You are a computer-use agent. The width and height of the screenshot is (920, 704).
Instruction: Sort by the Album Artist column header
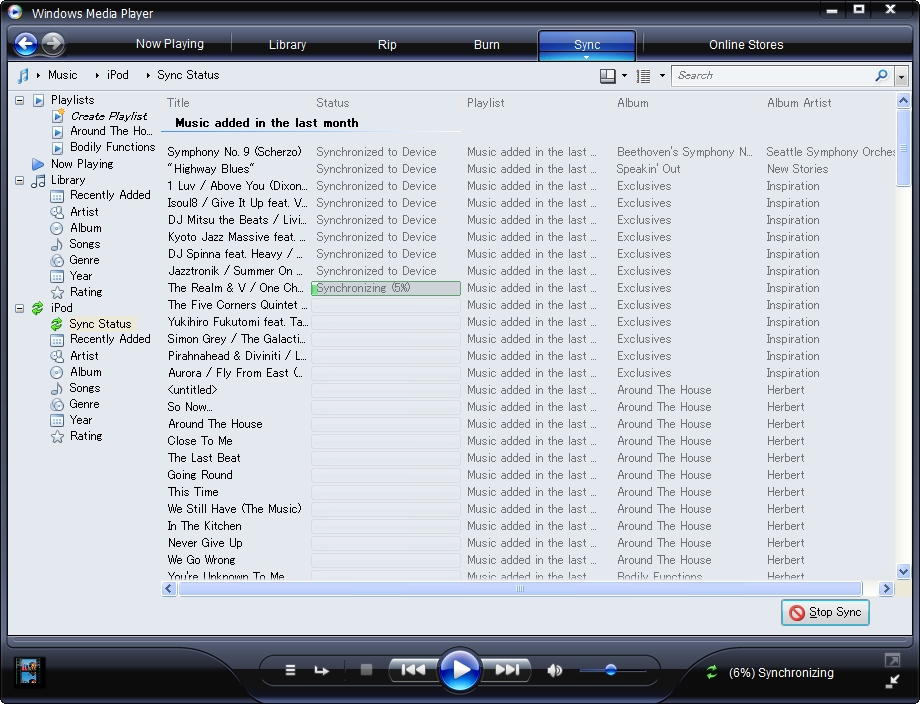click(x=799, y=103)
